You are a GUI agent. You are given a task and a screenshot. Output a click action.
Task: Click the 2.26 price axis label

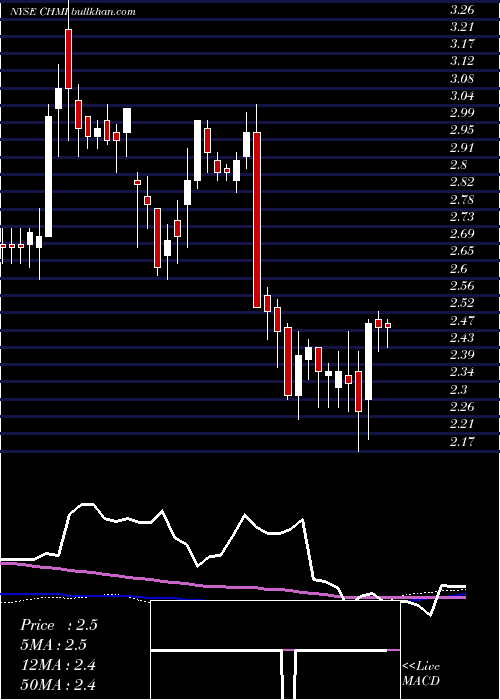462,407
